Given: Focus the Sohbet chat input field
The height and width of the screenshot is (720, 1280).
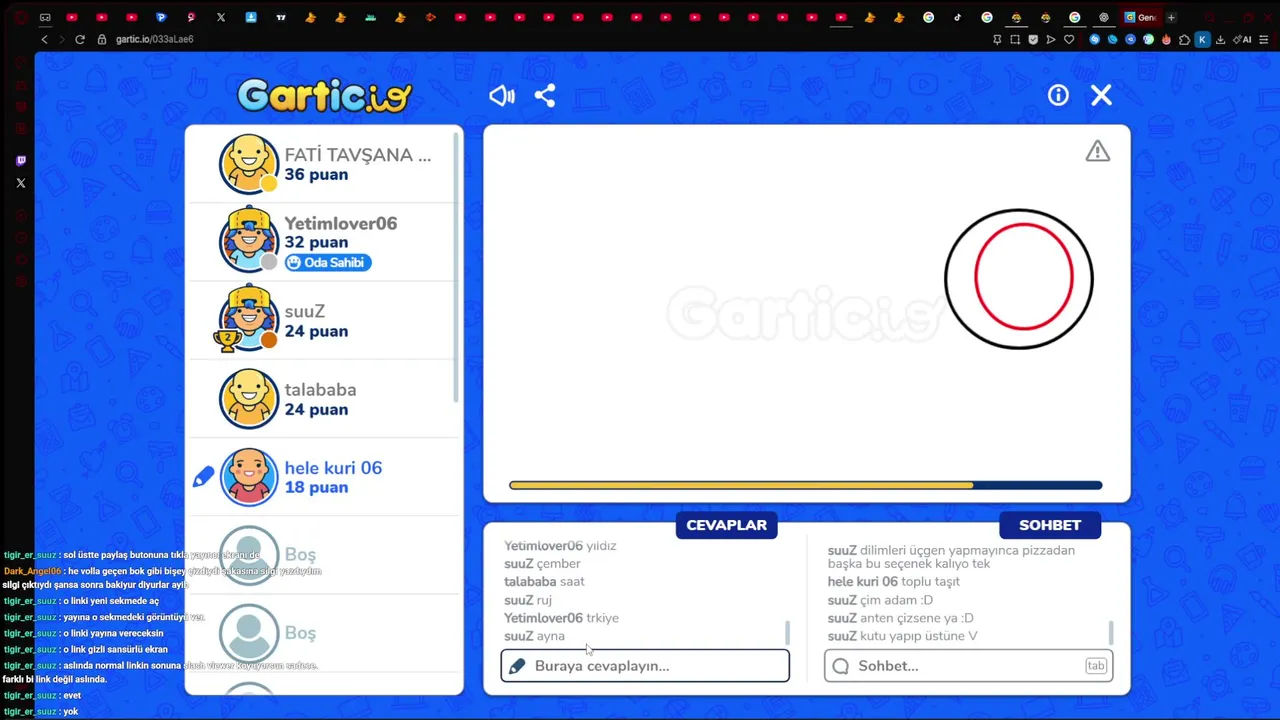Looking at the screenshot, I should pos(968,666).
